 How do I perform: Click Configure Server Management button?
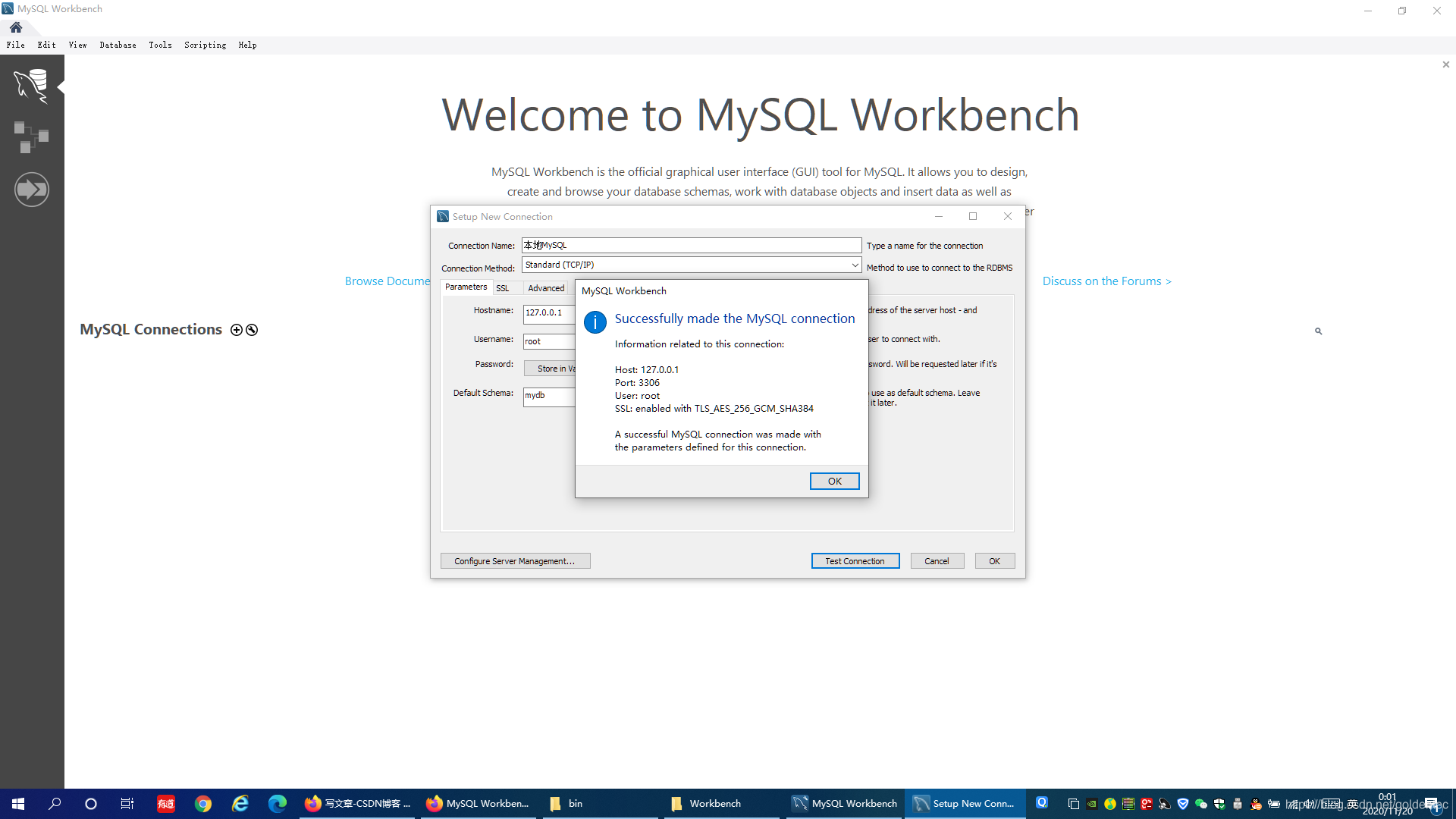(515, 561)
